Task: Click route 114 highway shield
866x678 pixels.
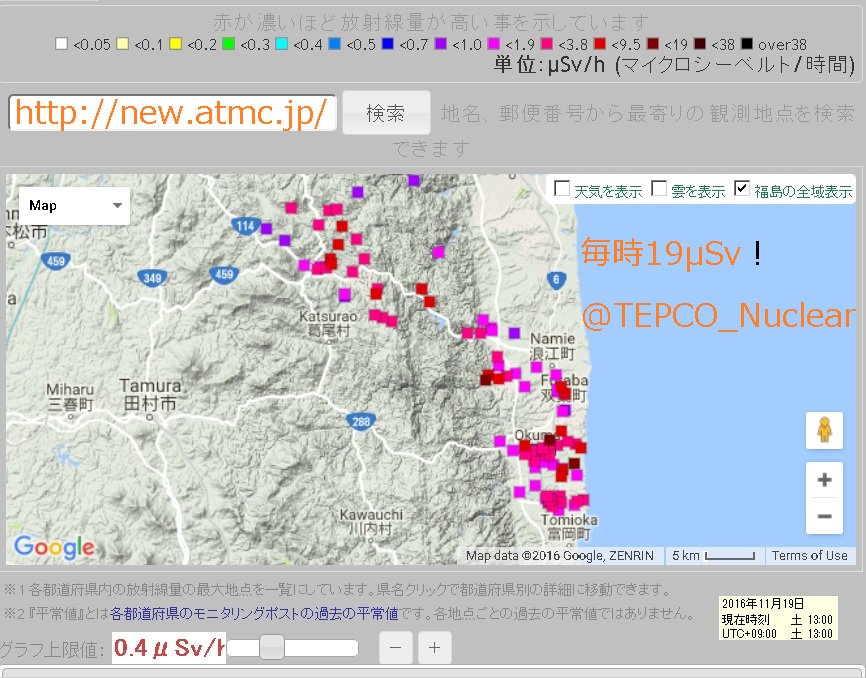Action: [x=245, y=225]
